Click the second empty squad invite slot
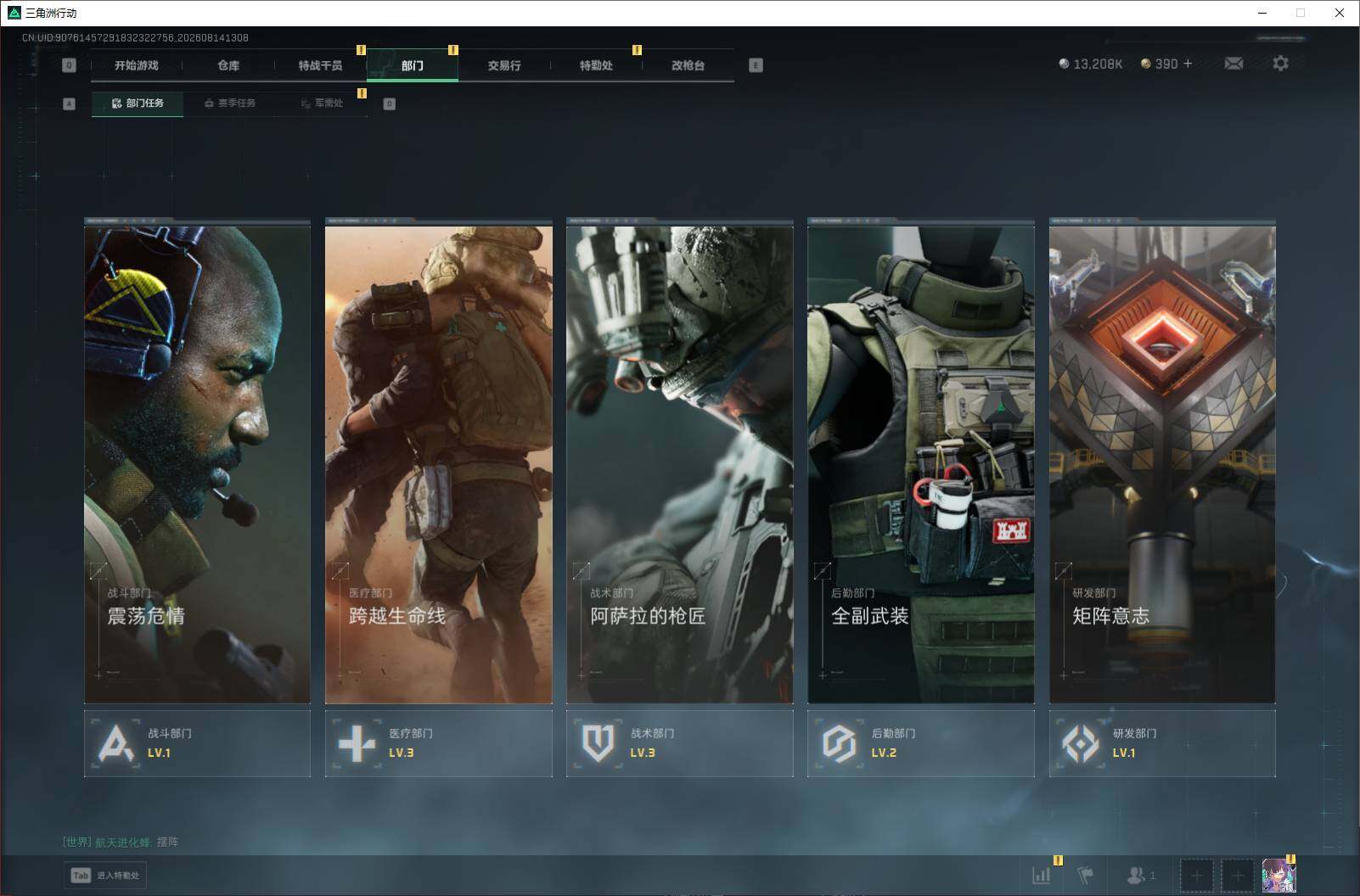Image resolution: width=1360 pixels, height=896 pixels. [x=1237, y=876]
